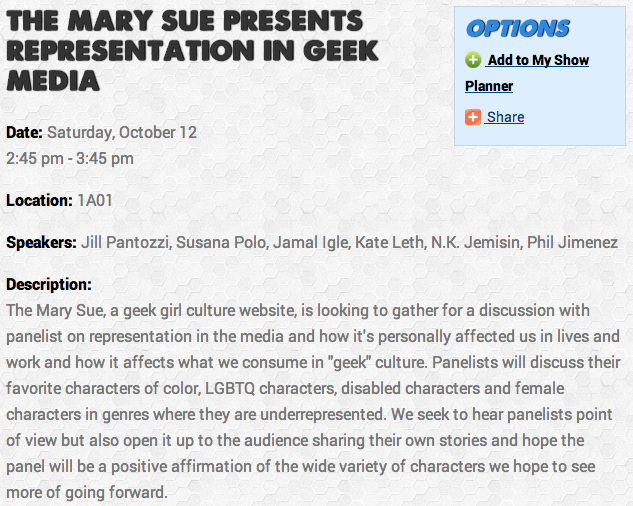The width and height of the screenshot is (633, 506).
Task: Click the Location label
Action: [39, 200]
